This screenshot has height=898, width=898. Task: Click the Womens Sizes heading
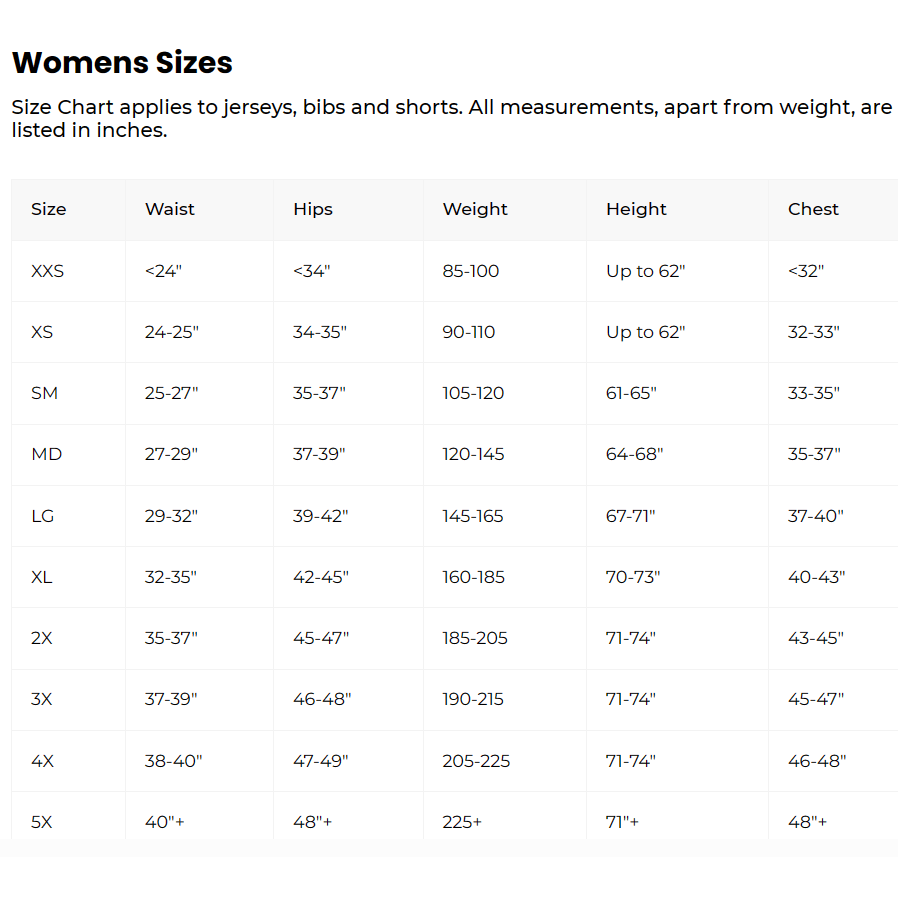122,63
